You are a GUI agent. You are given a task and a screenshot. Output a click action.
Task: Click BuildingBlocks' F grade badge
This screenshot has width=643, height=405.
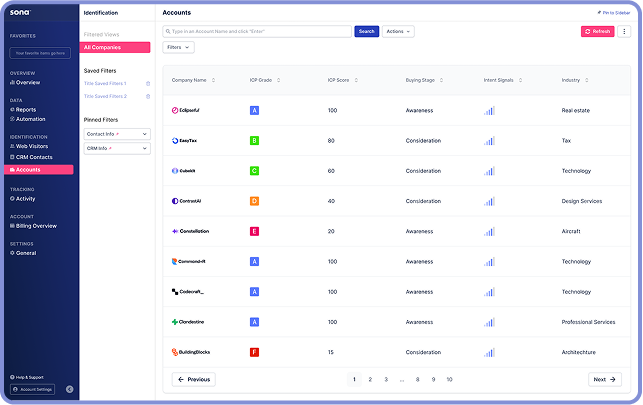[254, 352]
